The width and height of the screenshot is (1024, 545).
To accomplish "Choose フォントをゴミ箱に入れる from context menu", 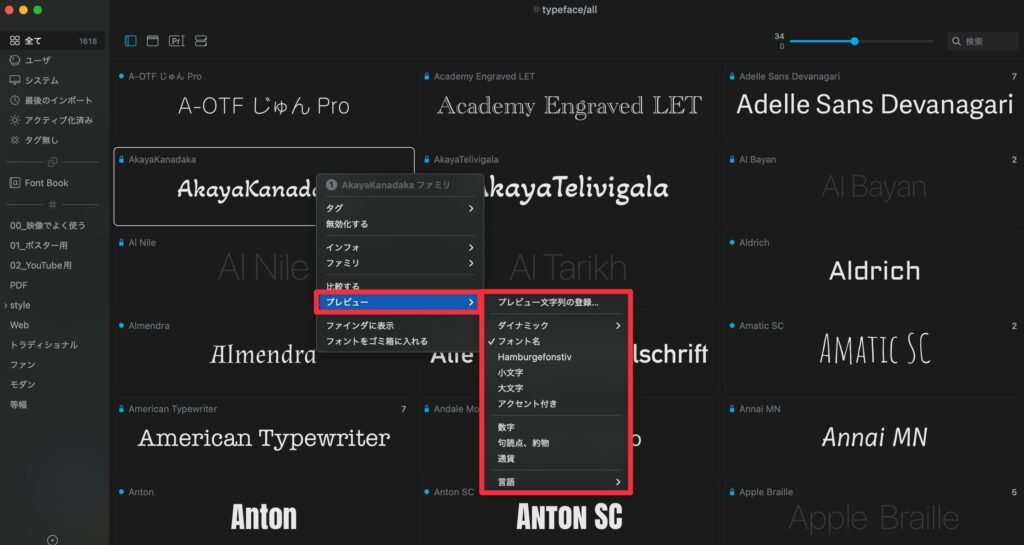I will 376,341.
